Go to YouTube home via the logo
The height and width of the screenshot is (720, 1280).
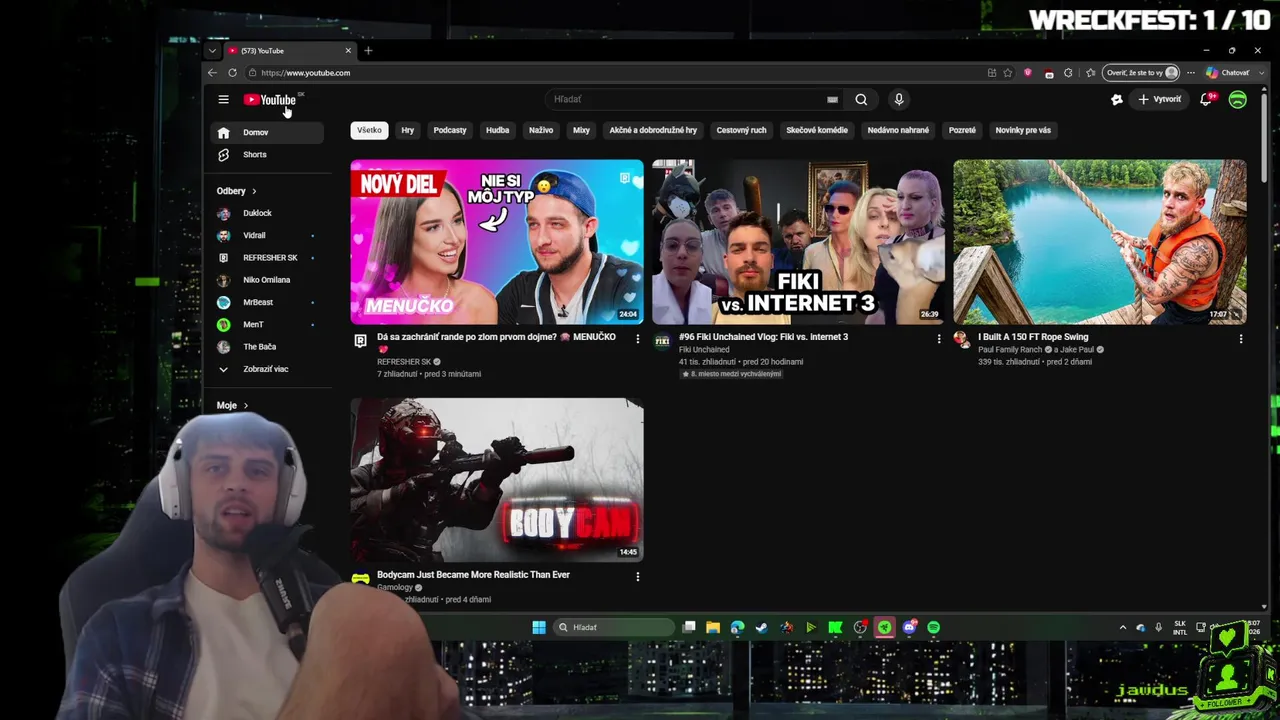[270, 100]
